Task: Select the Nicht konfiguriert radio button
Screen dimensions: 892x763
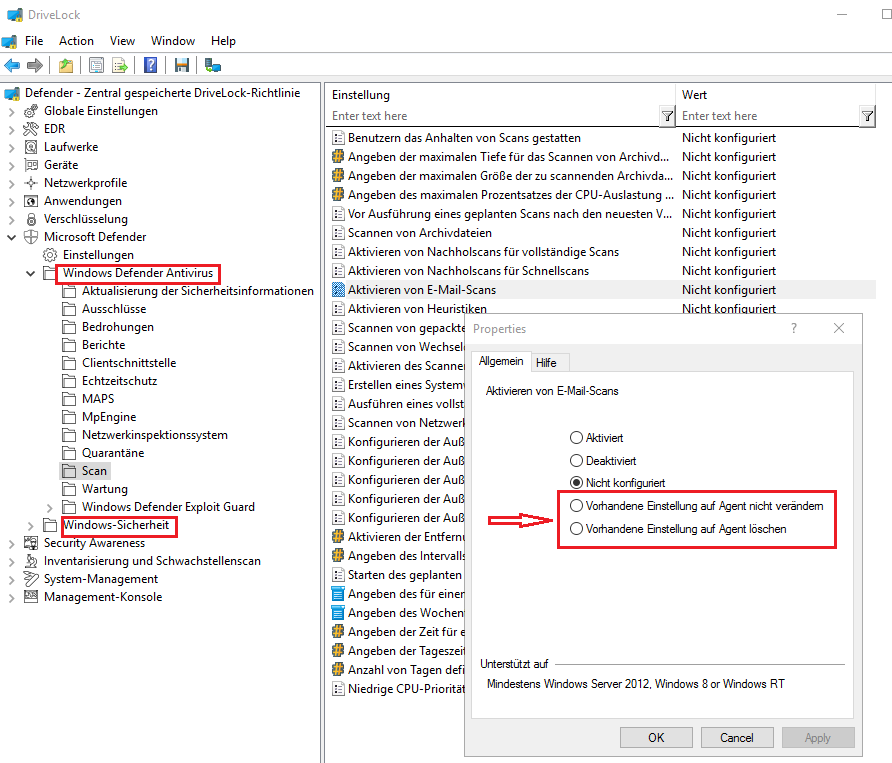Action: [576, 482]
